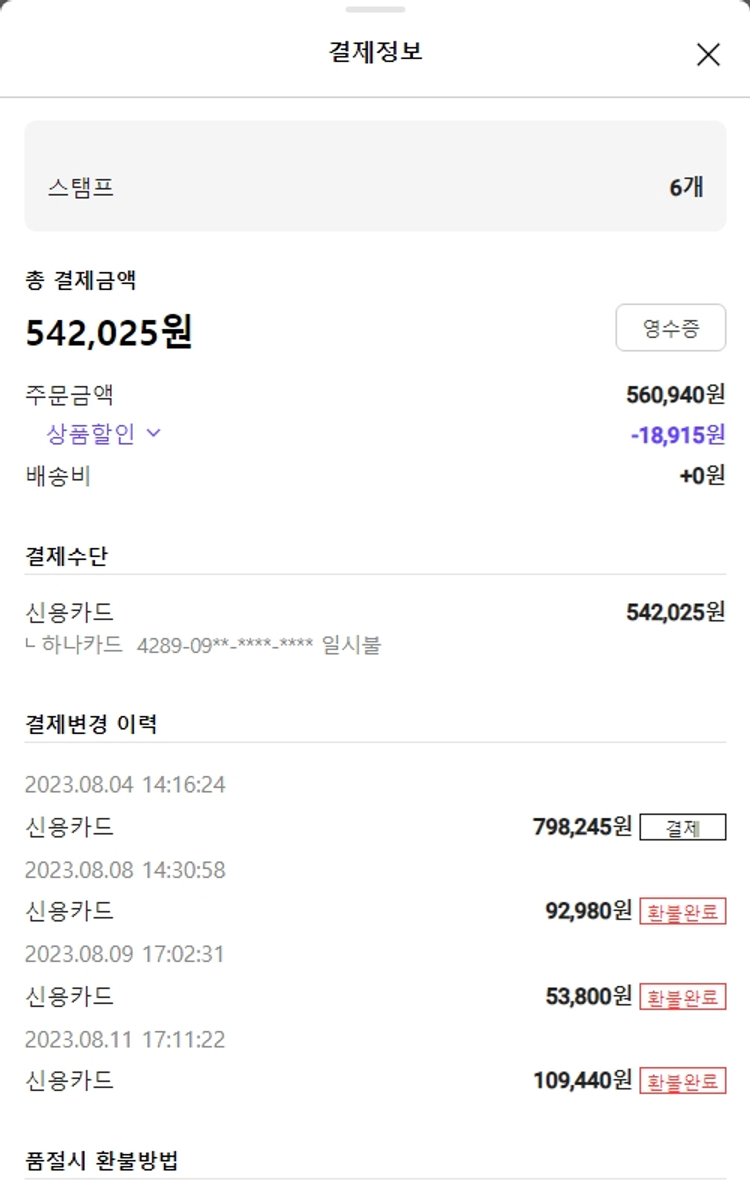Click the 주문금액 560,940원 value
Screen dimensions: 750x1185
point(675,395)
